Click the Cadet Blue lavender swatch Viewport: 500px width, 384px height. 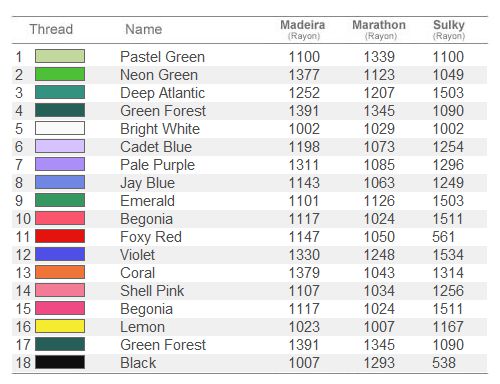[x=60, y=146]
